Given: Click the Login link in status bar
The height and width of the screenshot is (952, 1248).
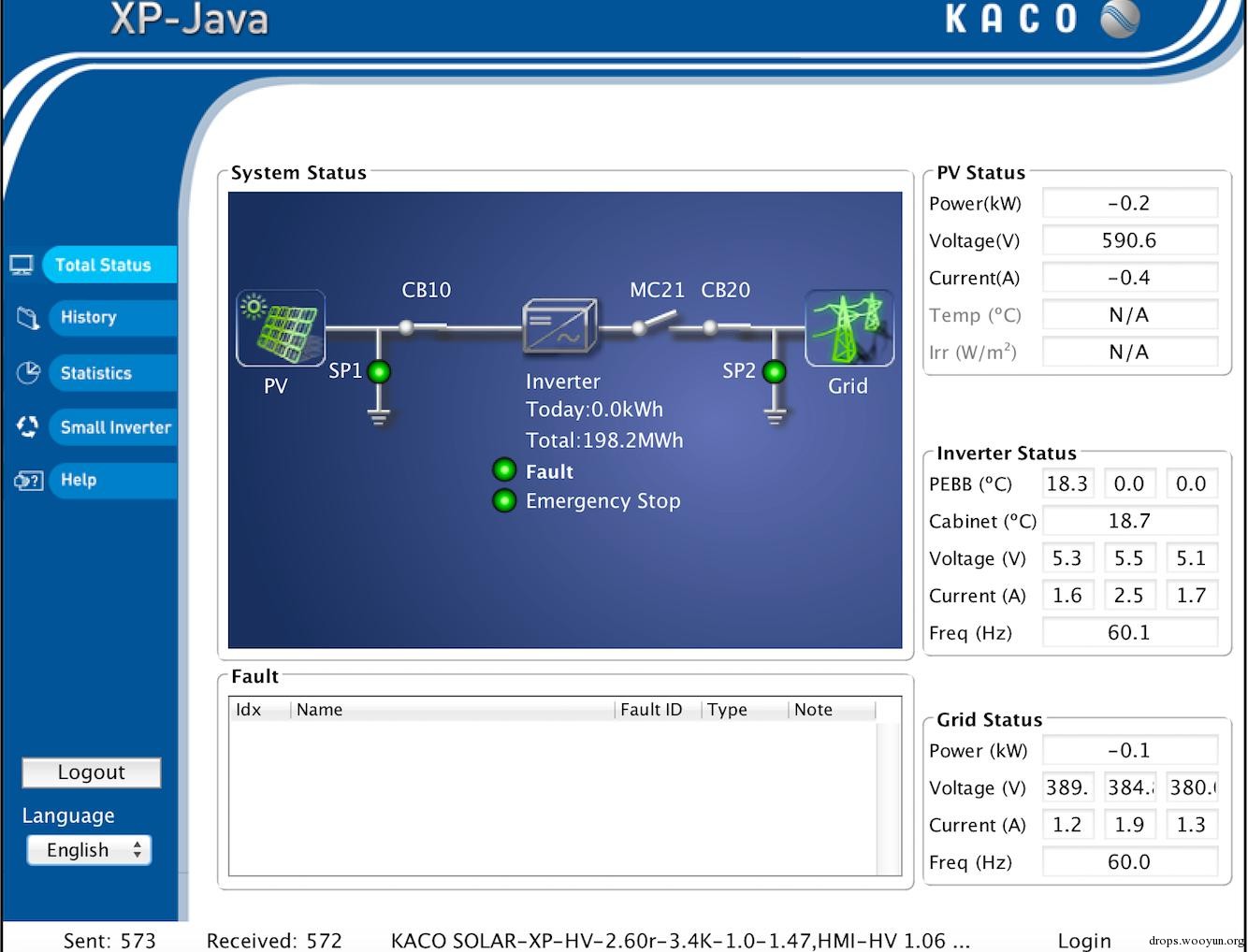Looking at the screenshot, I should pyautogui.click(x=1084, y=940).
